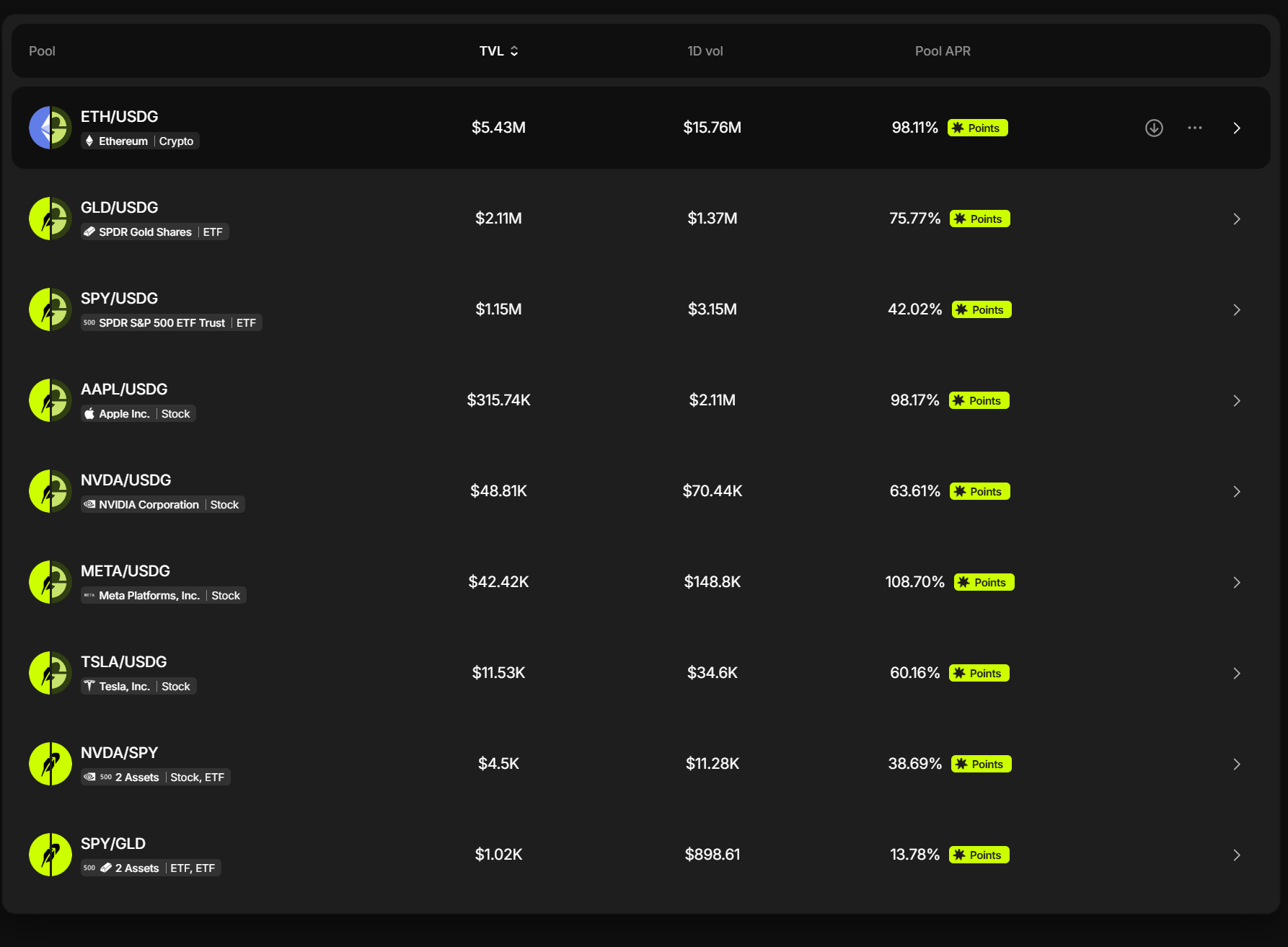Expand the NVDA/SPY row chevron
1288x947 pixels.
1236,764
